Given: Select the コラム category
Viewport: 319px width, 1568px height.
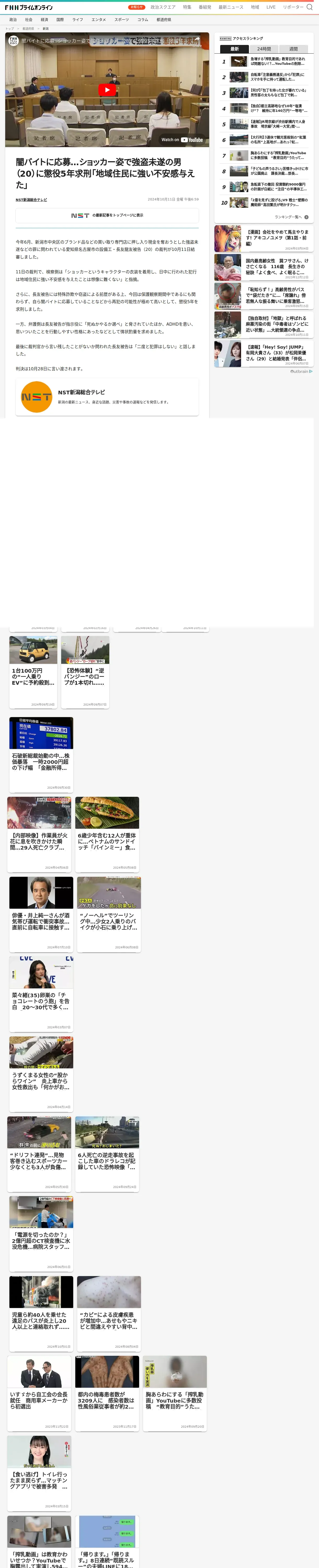Looking at the screenshot, I should pyautogui.click(x=143, y=20).
